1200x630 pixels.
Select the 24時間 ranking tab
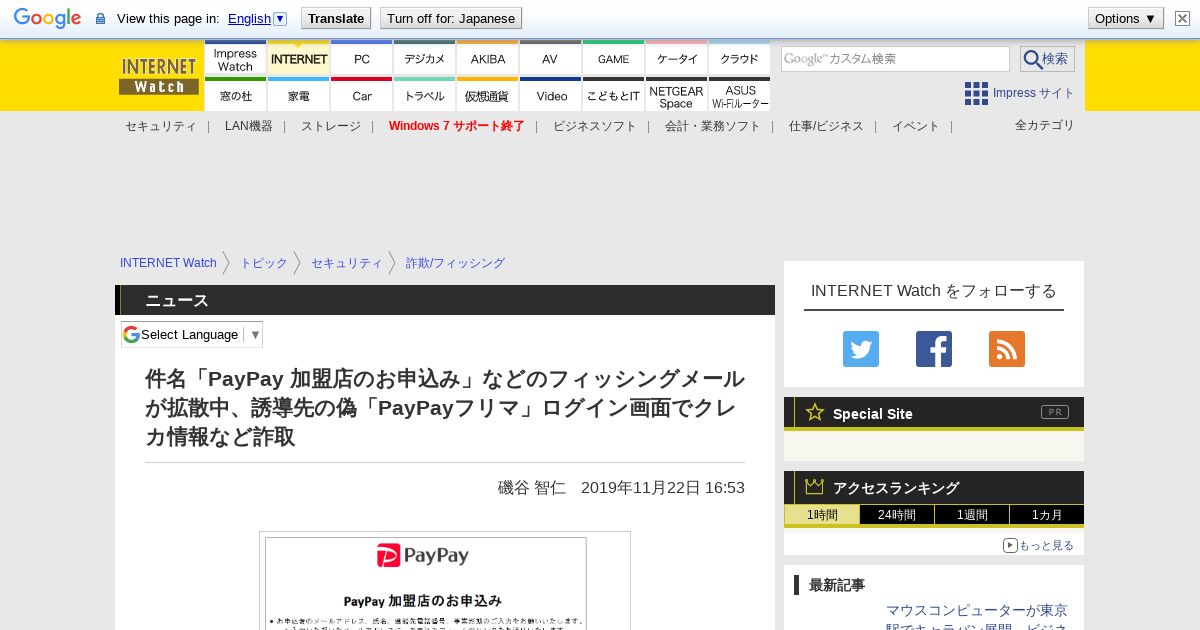point(897,515)
